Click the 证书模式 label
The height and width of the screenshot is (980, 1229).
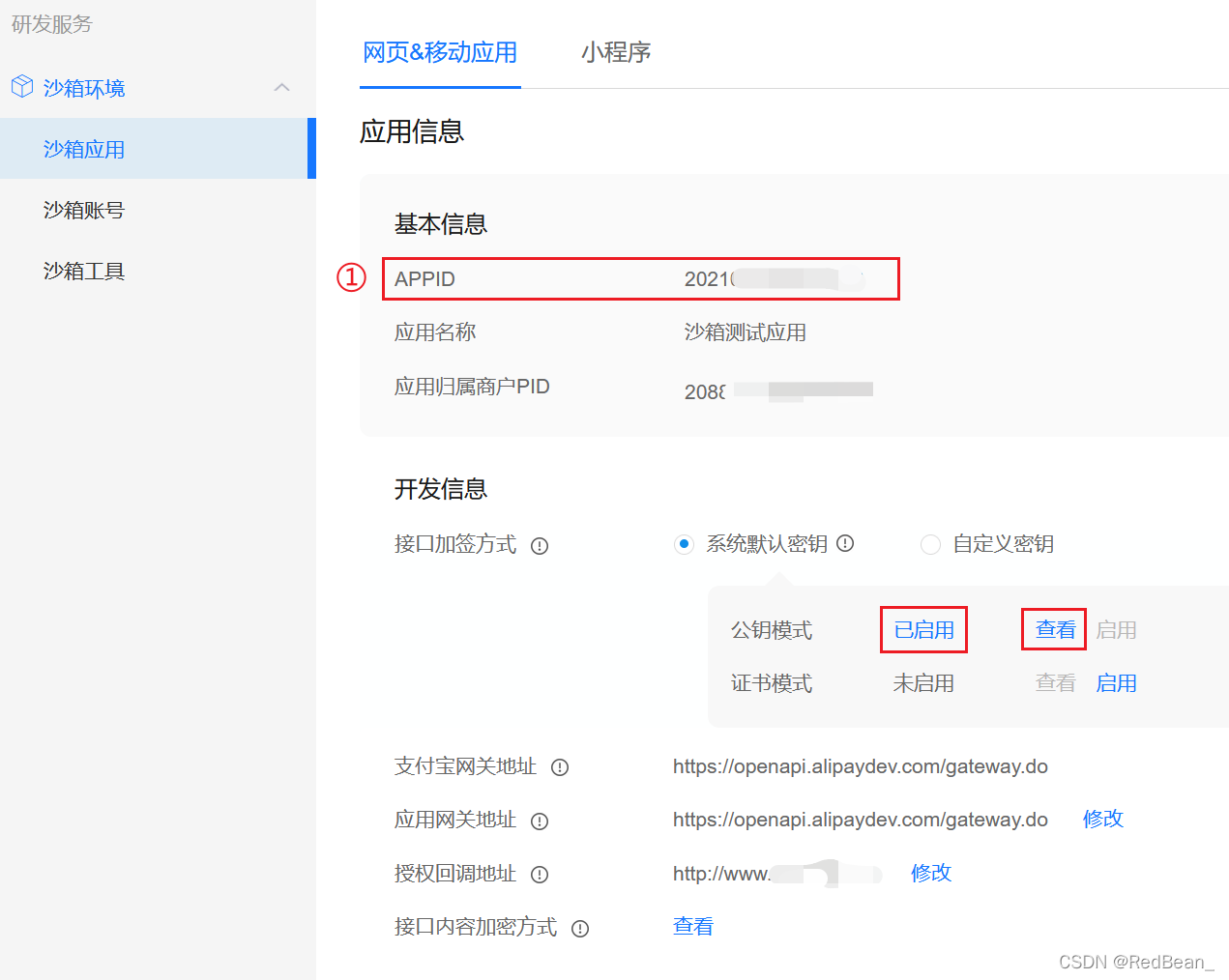tap(772, 683)
